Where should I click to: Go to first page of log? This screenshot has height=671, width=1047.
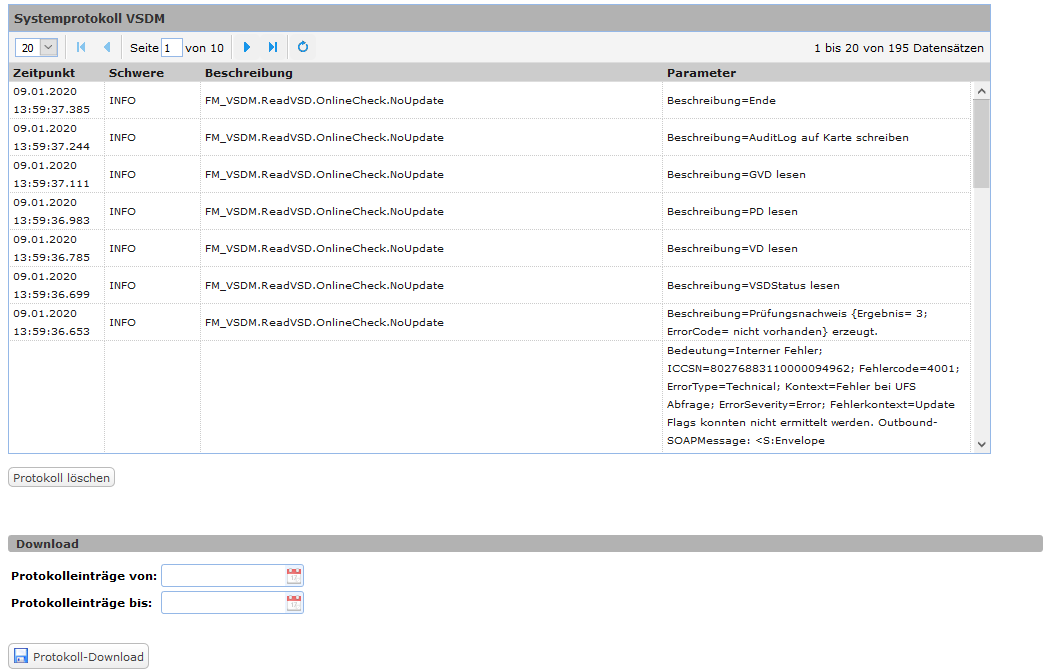pos(81,47)
